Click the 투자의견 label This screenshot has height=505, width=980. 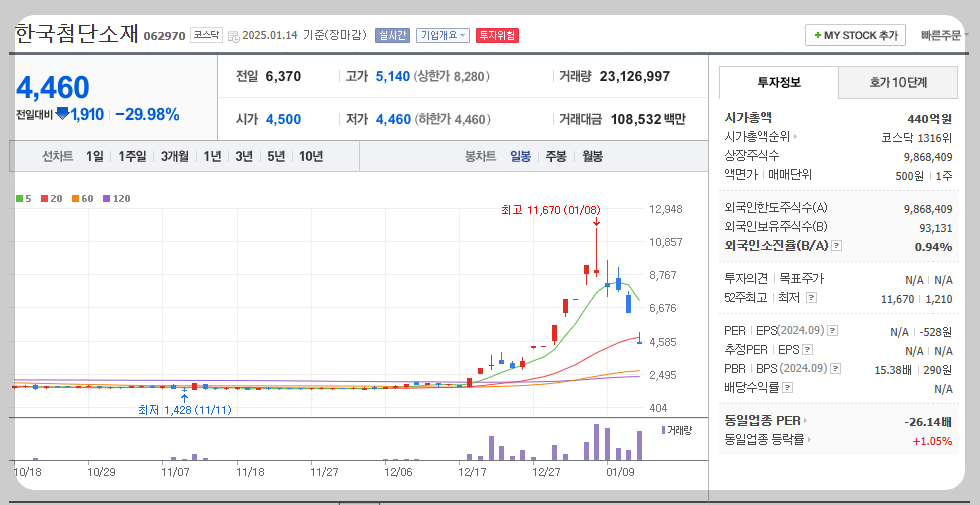pos(746,279)
